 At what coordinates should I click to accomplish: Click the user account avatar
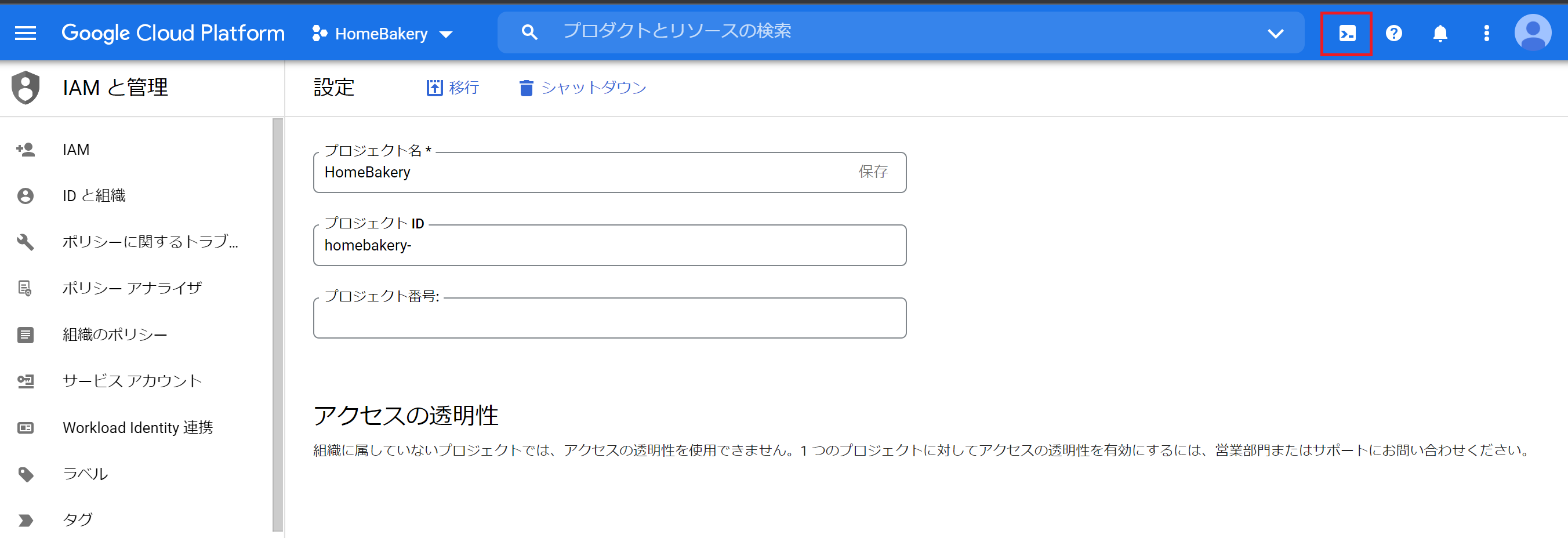tap(1532, 33)
